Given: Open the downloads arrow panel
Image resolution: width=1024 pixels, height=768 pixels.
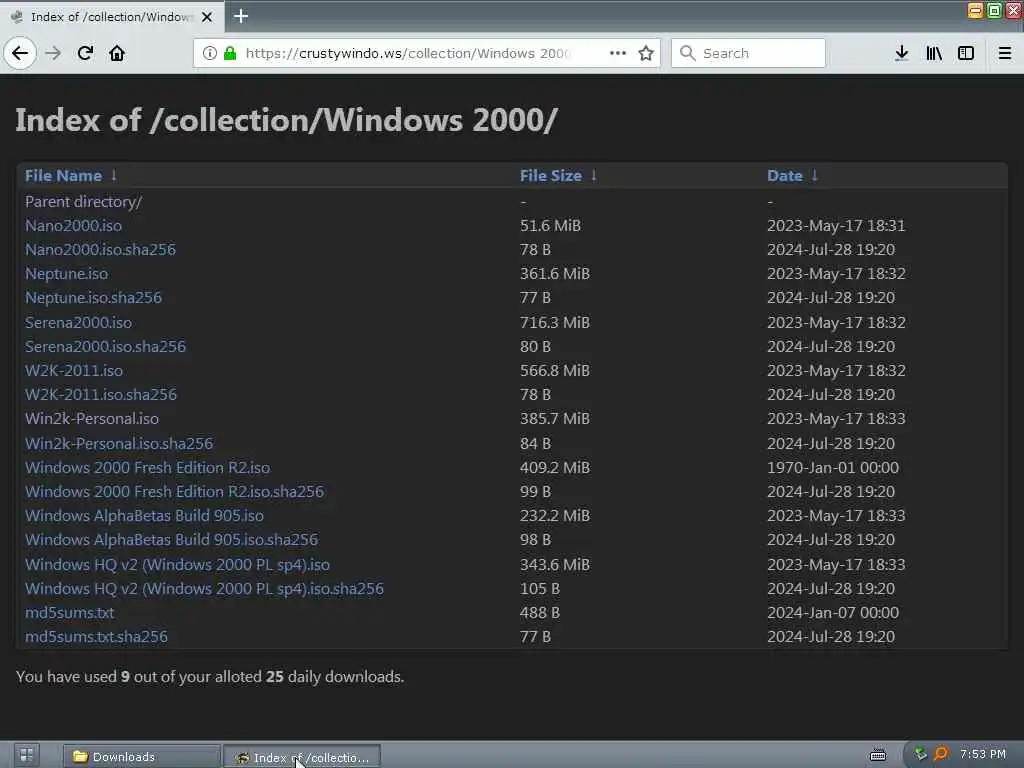Looking at the screenshot, I should (901, 53).
